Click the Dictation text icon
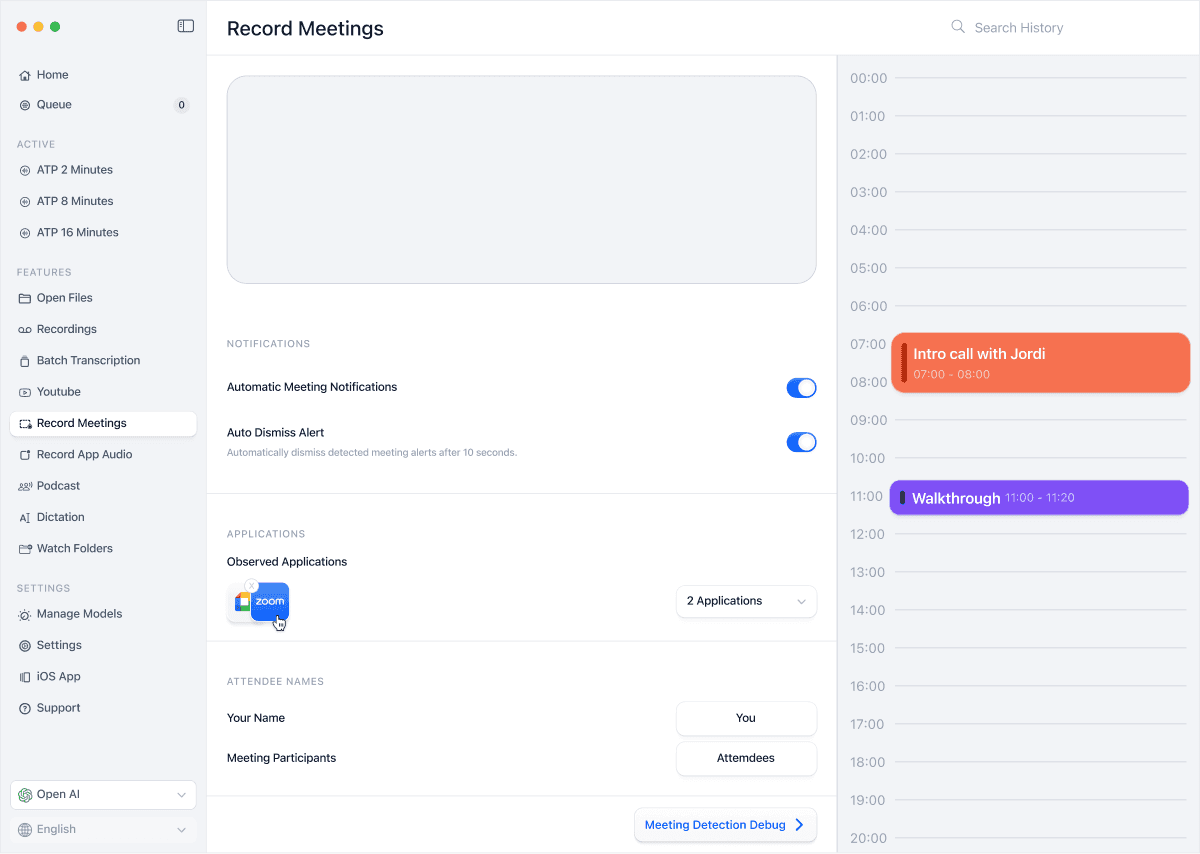This screenshot has height=854, width=1200. coord(25,518)
